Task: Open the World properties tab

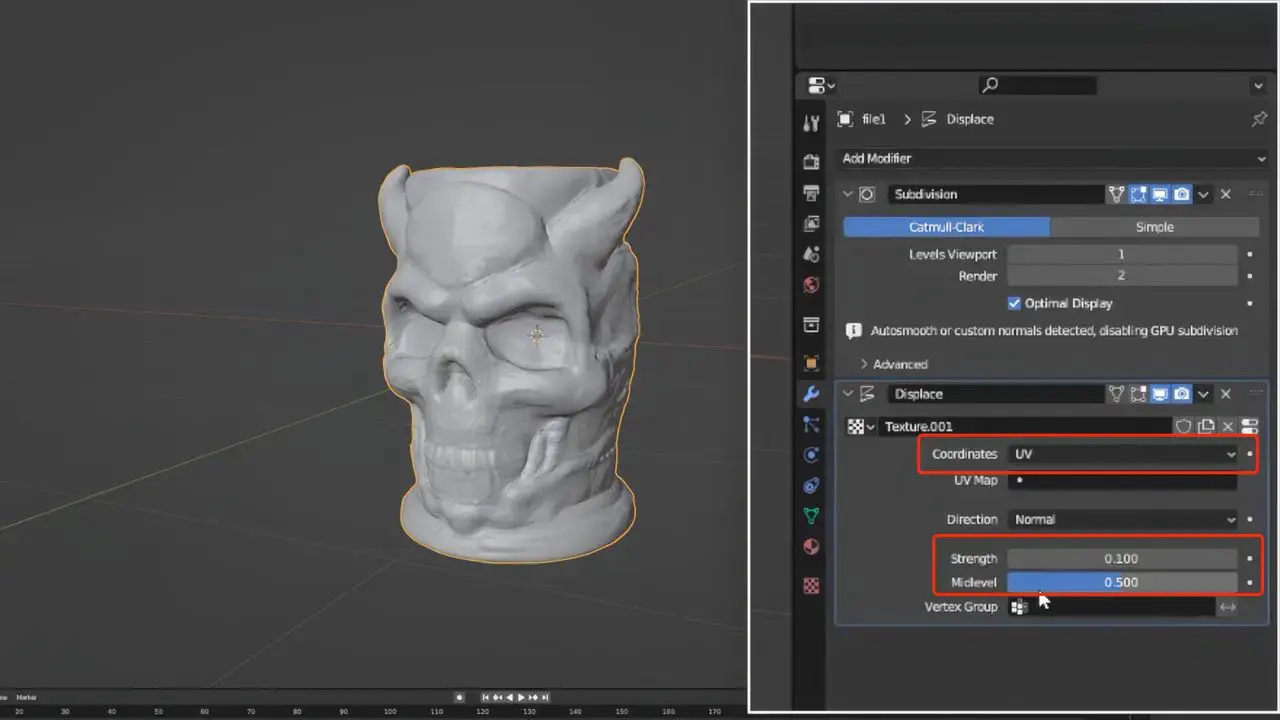Action: tap(811, 285)
